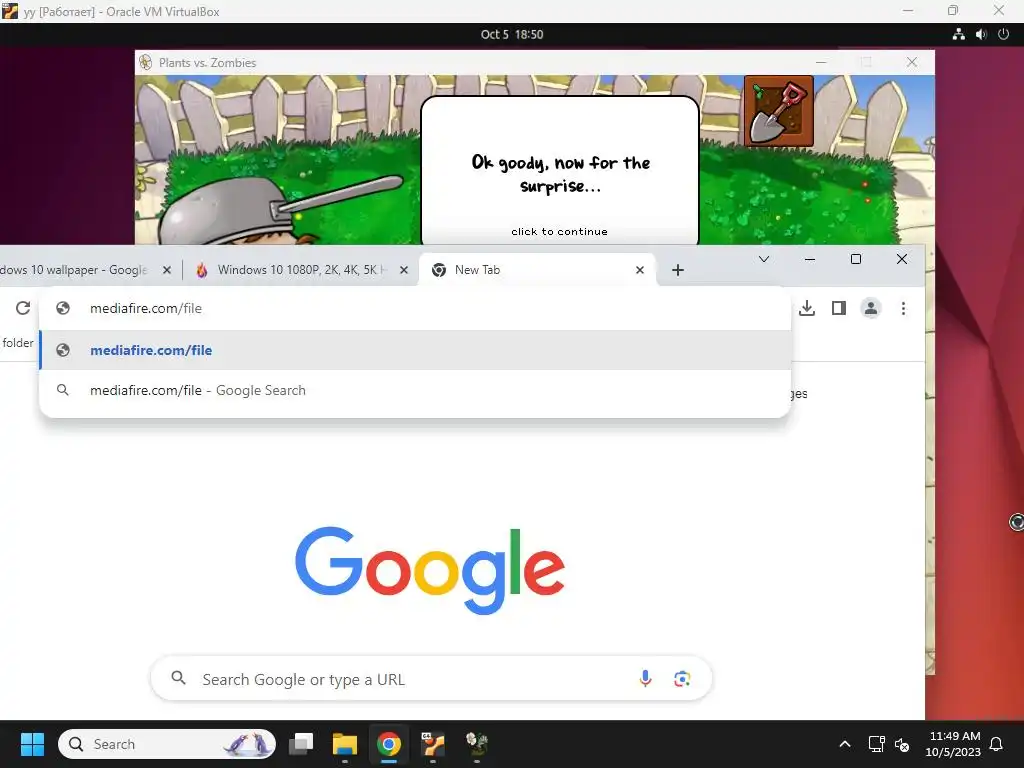Close the New Tab tab

[640, 270]
